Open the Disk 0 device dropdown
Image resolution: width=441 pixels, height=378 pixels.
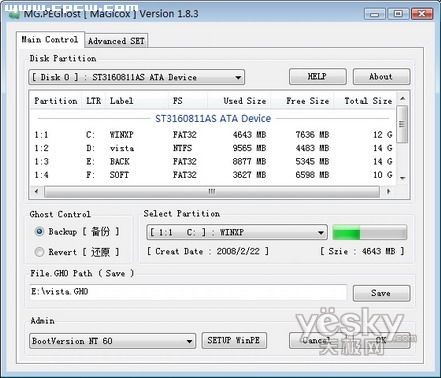(x=137, y=77)
